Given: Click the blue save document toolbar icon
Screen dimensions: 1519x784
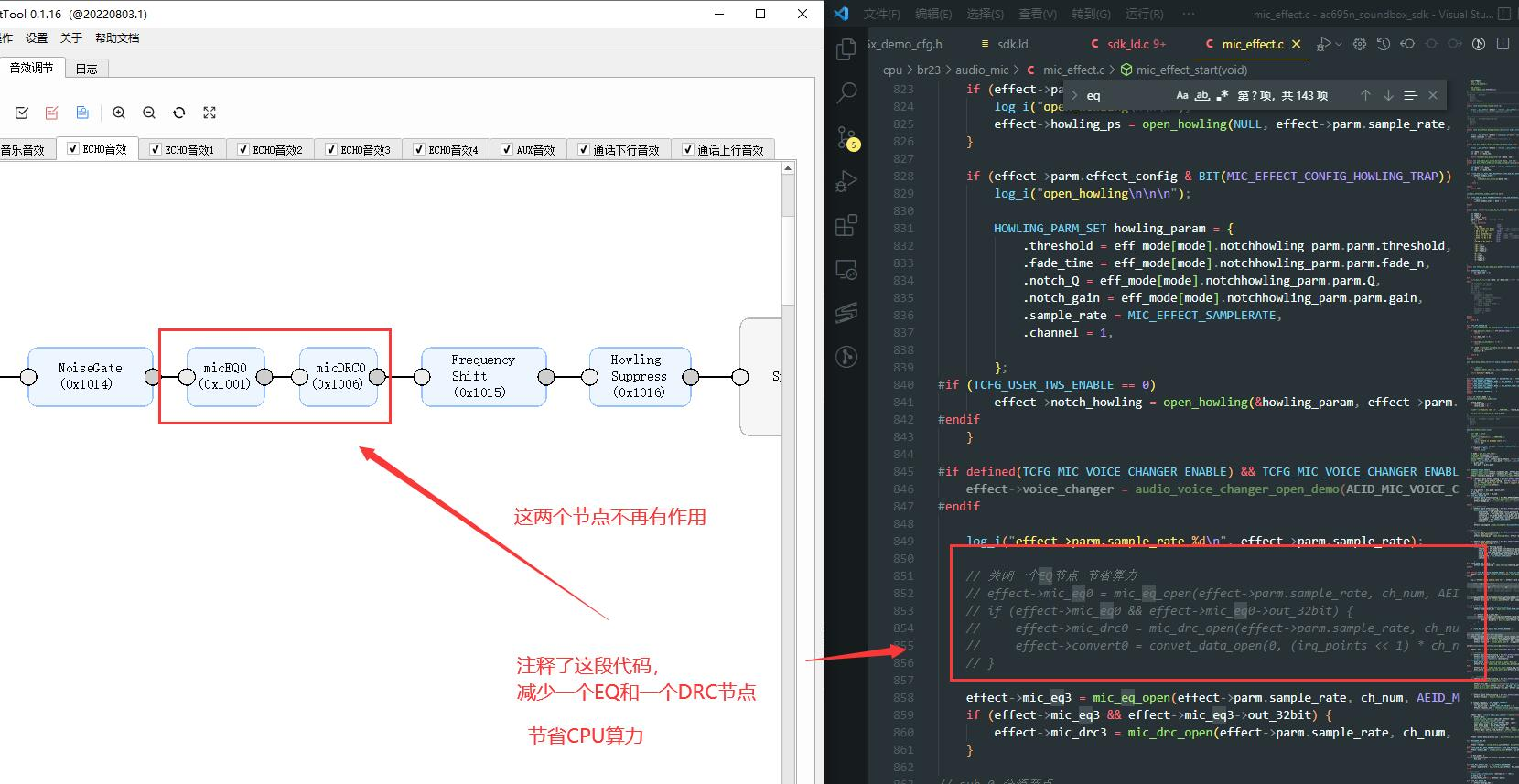Looking at the screenshot, I should pos(82,113).
